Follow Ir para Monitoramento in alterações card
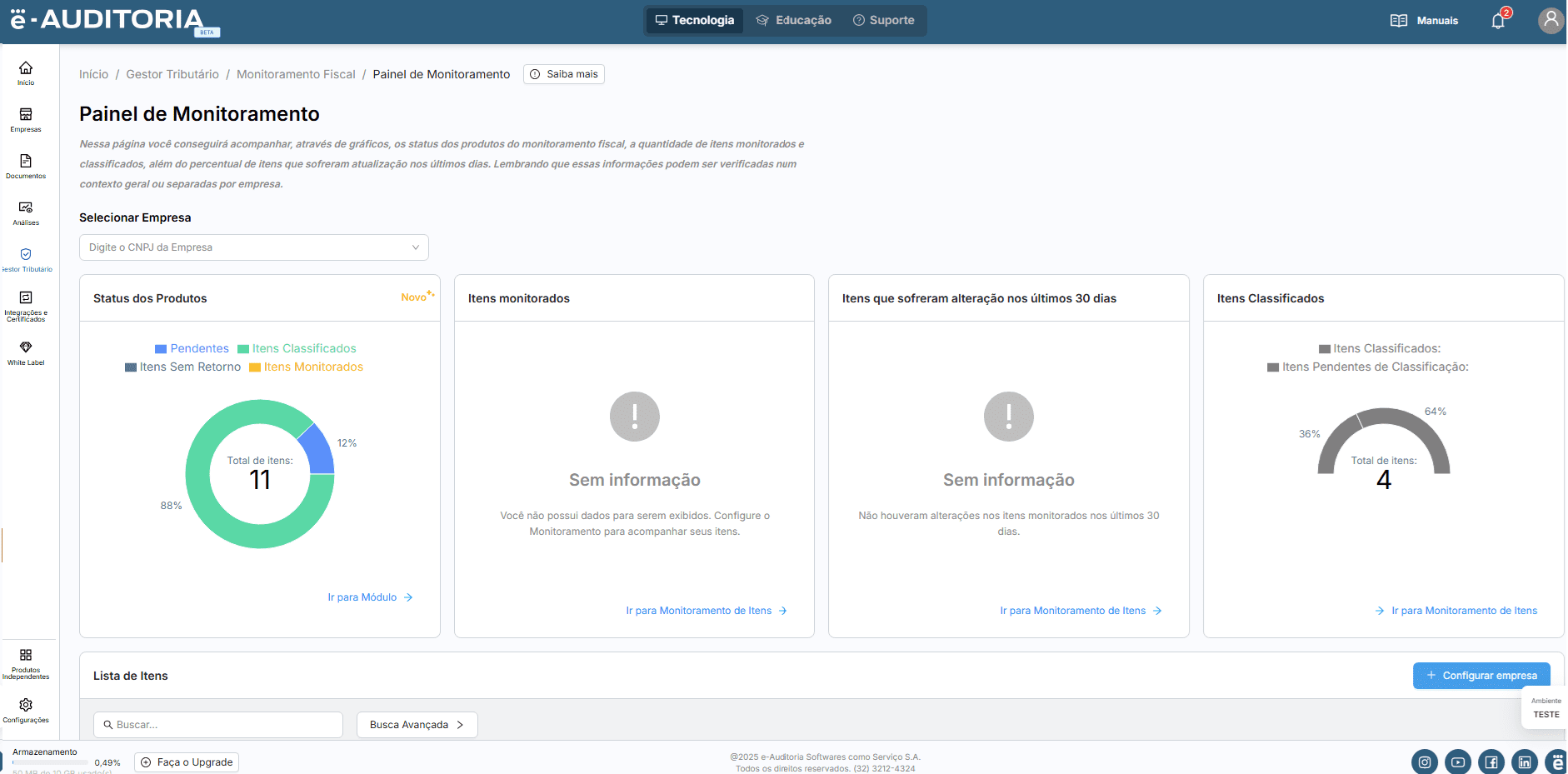This screenshot has width=1568, height=774. pos(1081,611)
